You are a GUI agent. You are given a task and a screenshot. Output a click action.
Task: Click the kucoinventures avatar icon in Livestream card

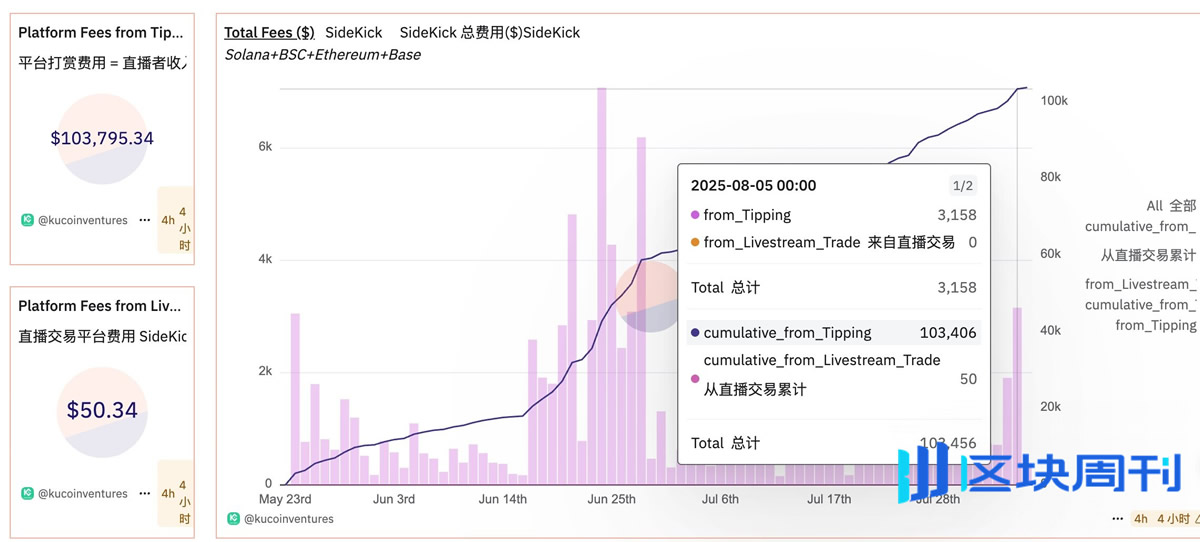pyautogui.click(x=27, y=493)
